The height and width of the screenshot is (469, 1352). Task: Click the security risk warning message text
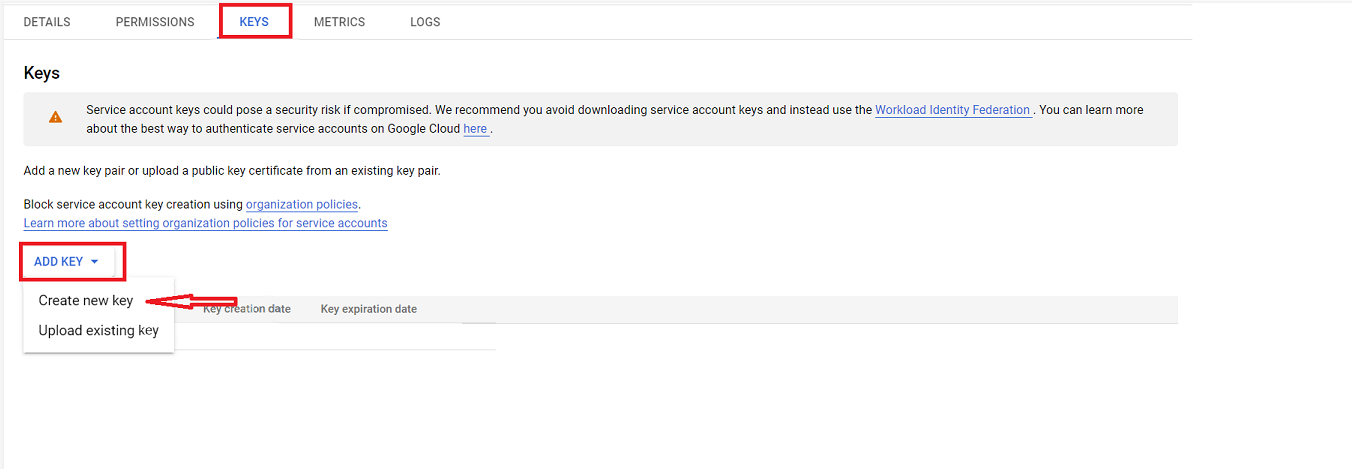pos(615,119)
